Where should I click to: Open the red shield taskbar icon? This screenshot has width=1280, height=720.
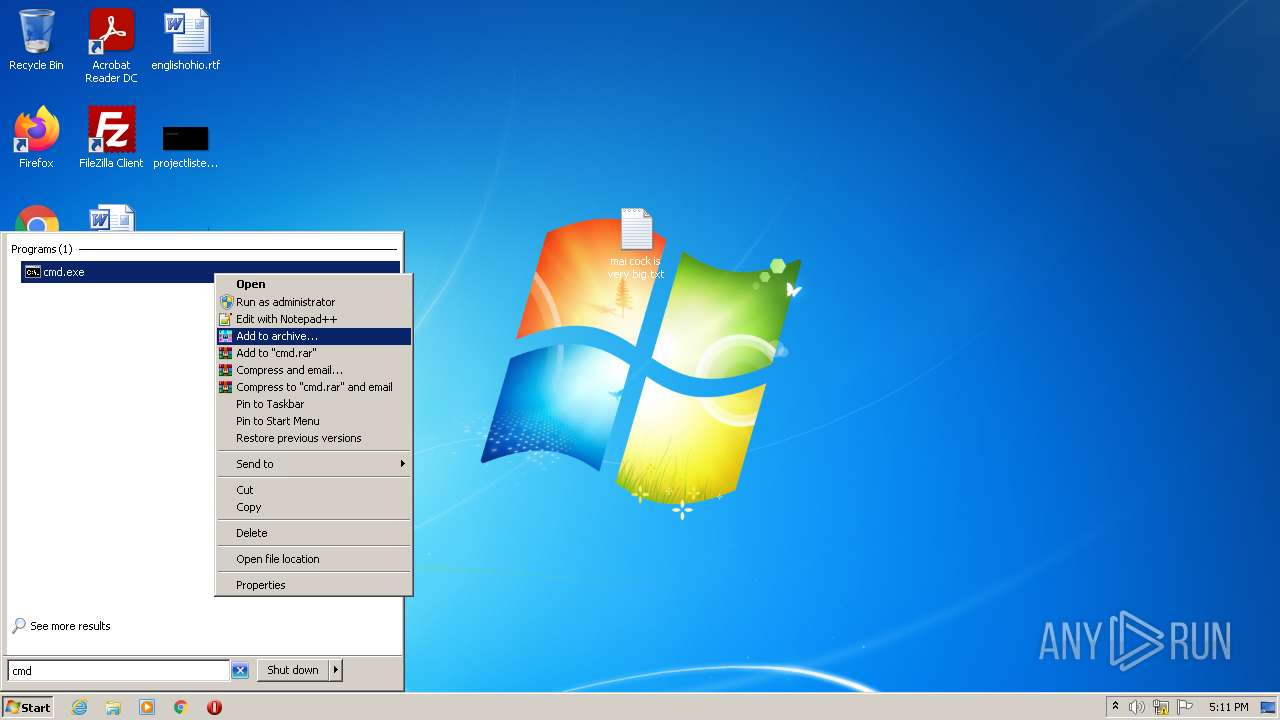214,707
